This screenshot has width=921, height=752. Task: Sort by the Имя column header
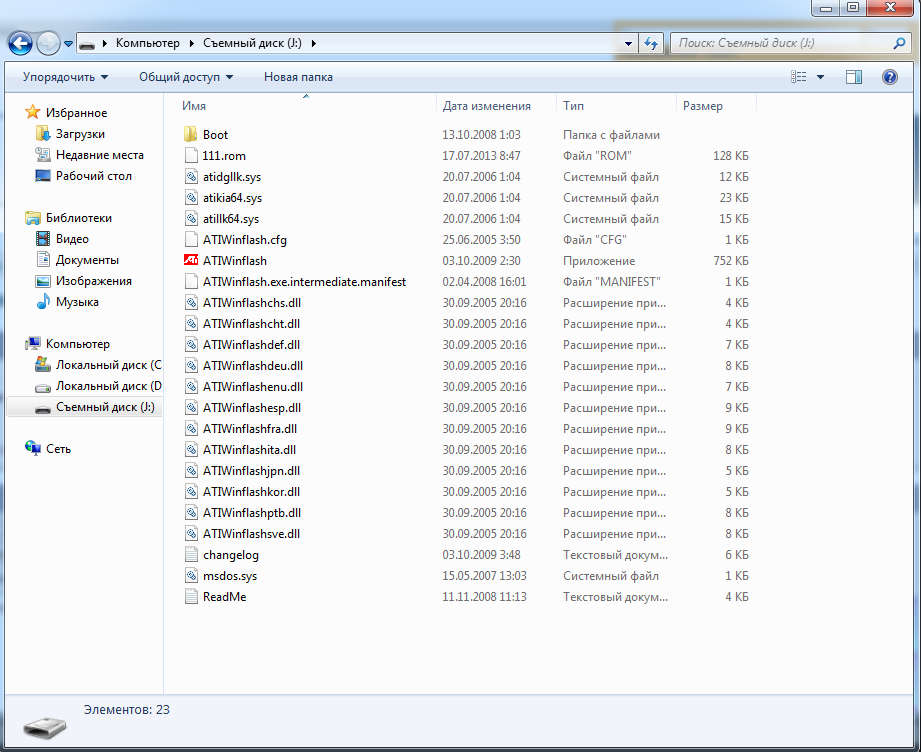(x=194, y=106)
